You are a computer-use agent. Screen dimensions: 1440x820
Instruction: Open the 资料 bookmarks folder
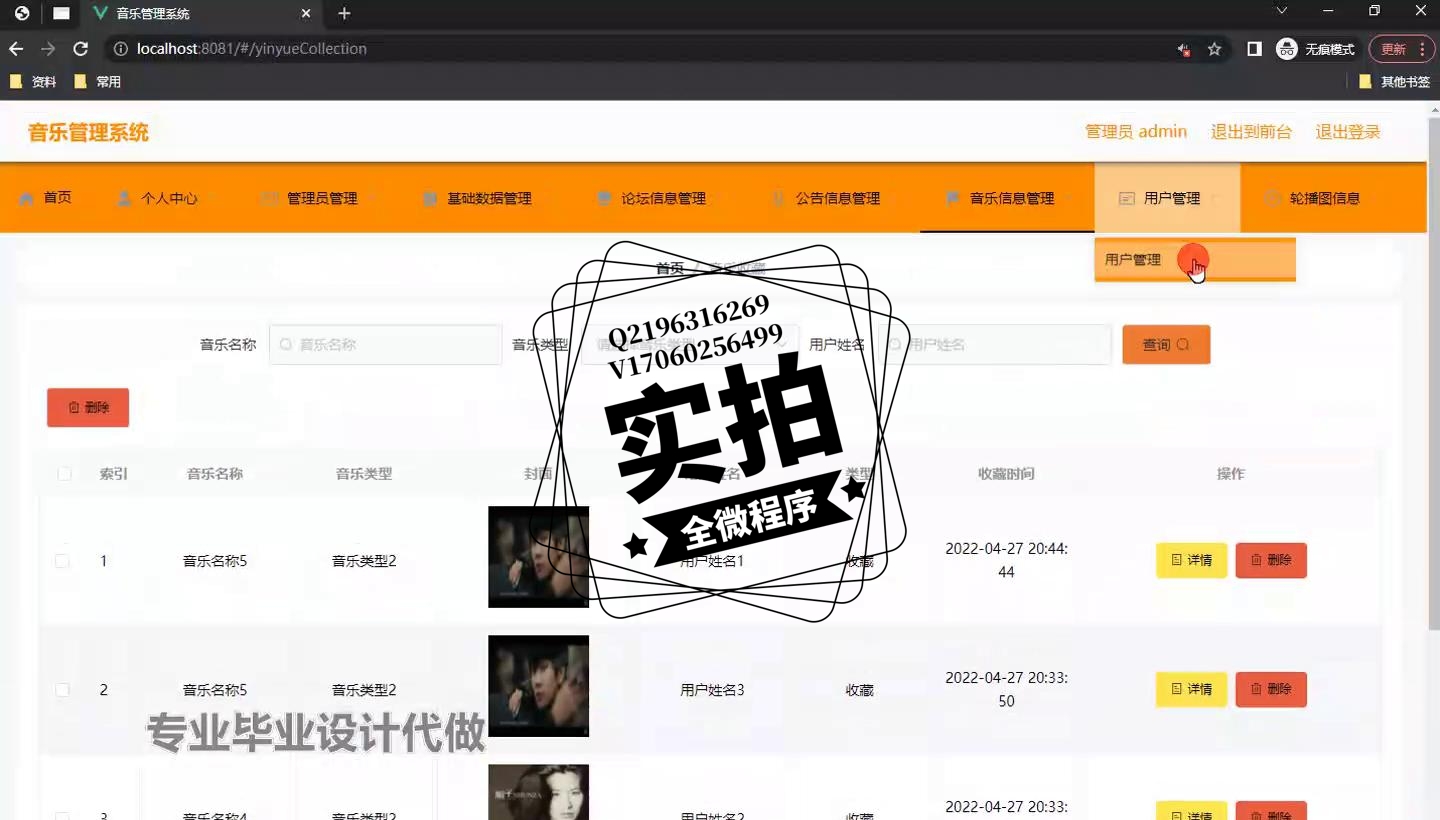33,82
